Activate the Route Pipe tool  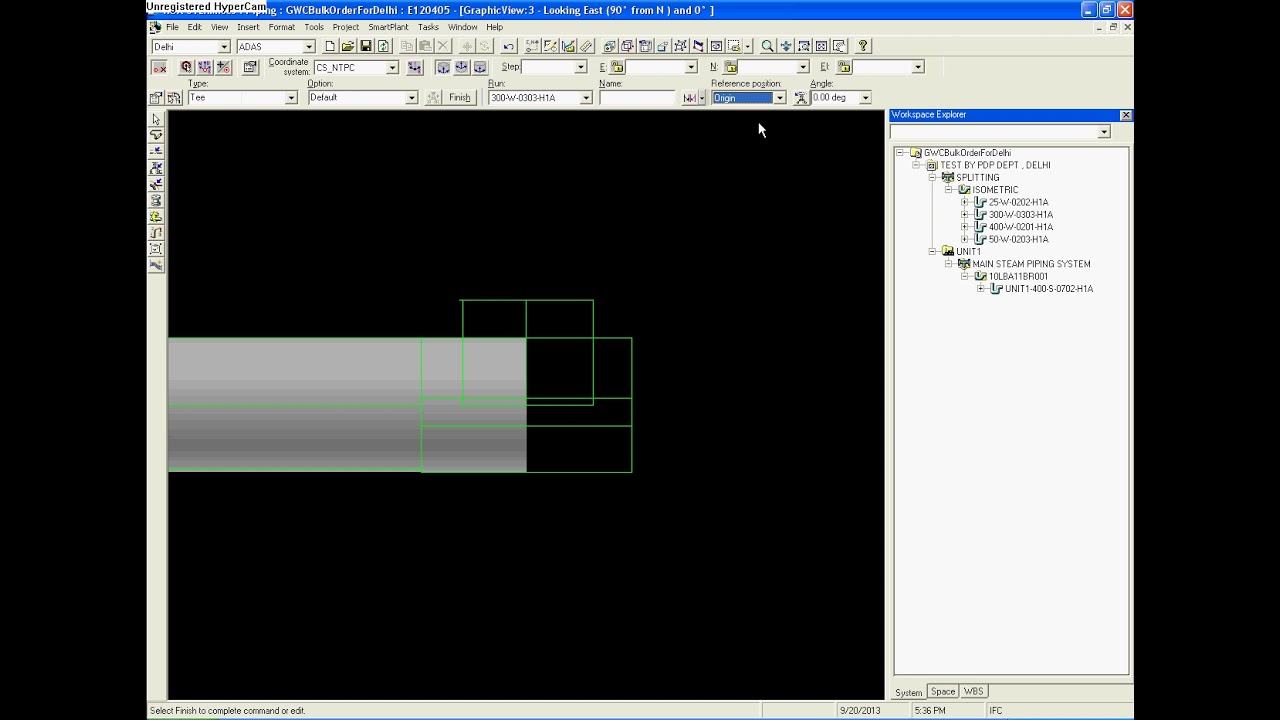tap(156, 135)
